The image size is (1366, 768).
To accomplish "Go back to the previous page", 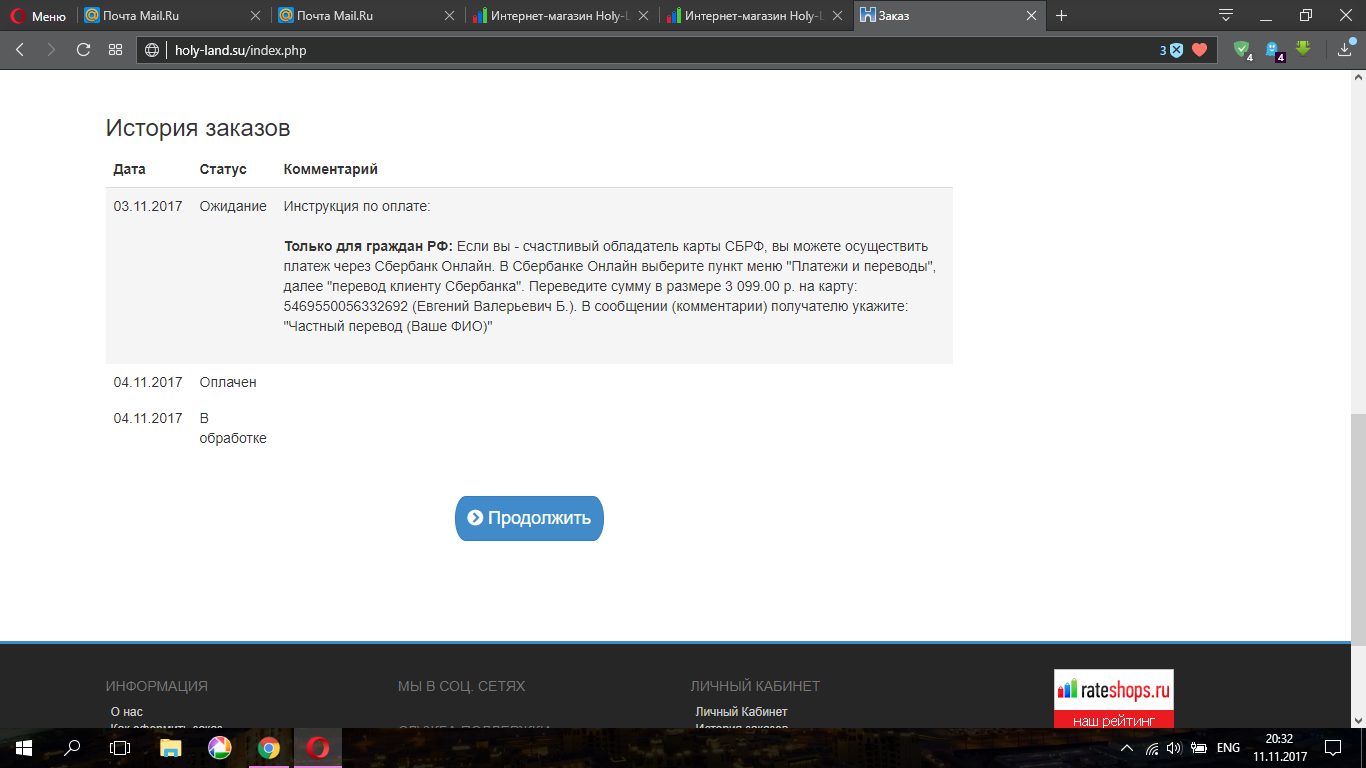I will point(20,50).
